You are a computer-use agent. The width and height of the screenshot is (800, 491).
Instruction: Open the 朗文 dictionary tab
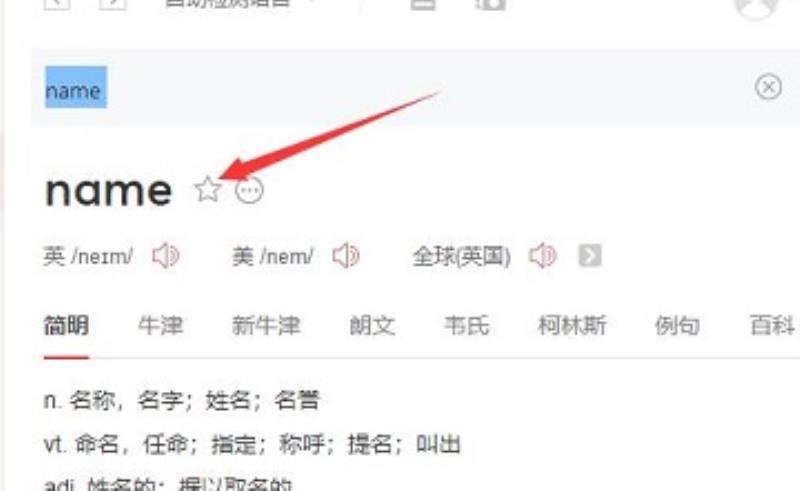(x=372, y=326)
